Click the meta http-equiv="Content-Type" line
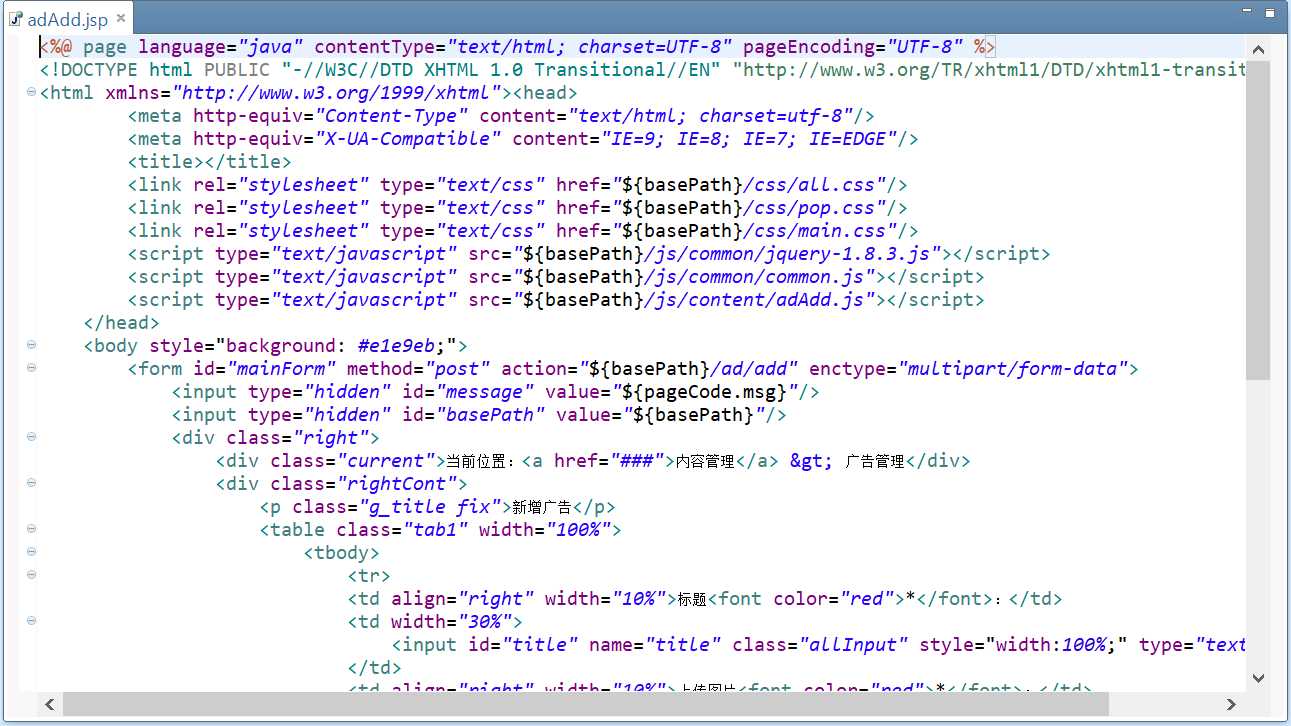The width and height of the screenshot is (1291, 726). [501, 116]
